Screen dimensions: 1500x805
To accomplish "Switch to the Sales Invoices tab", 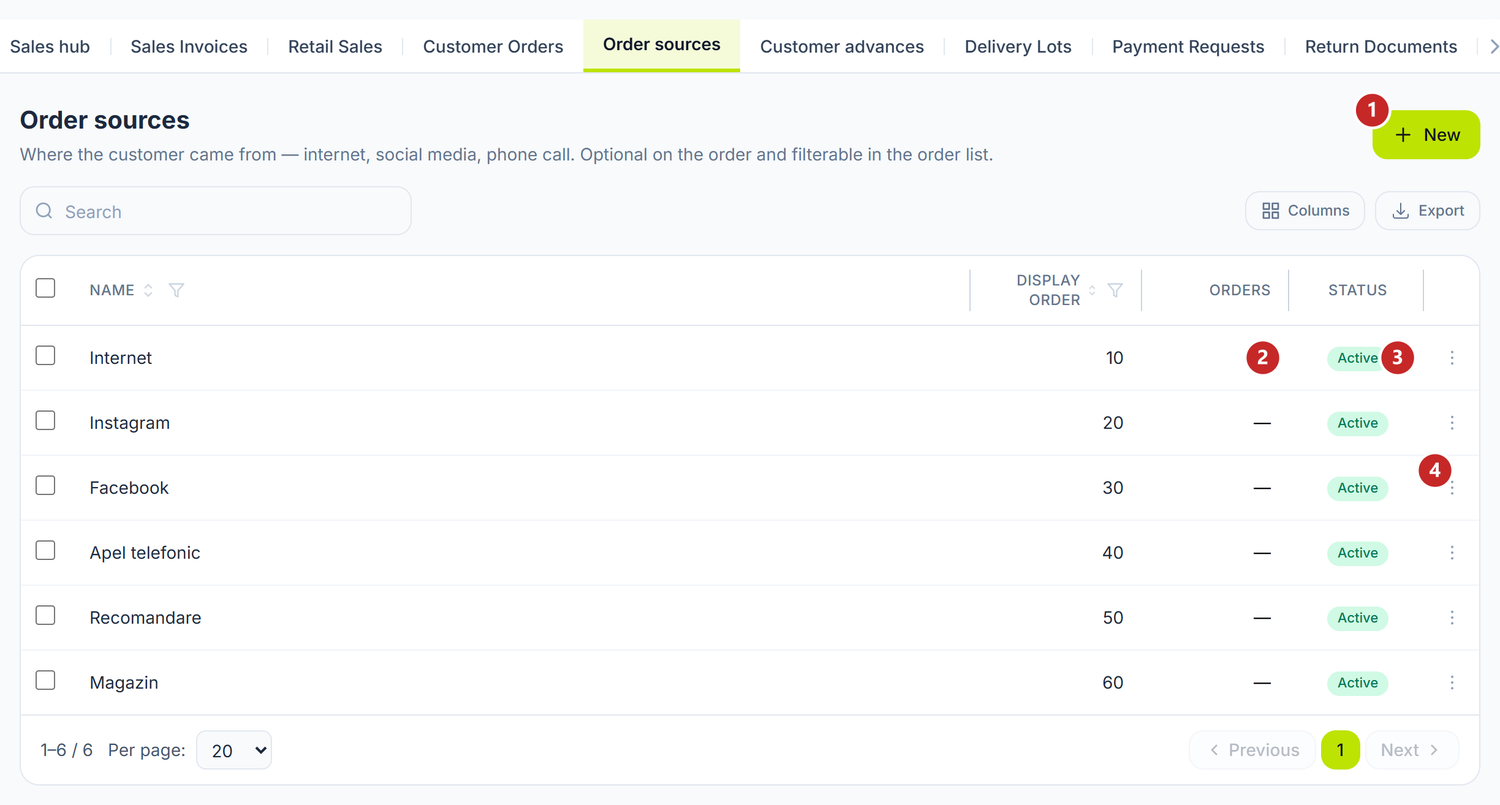I will [189, 46].
